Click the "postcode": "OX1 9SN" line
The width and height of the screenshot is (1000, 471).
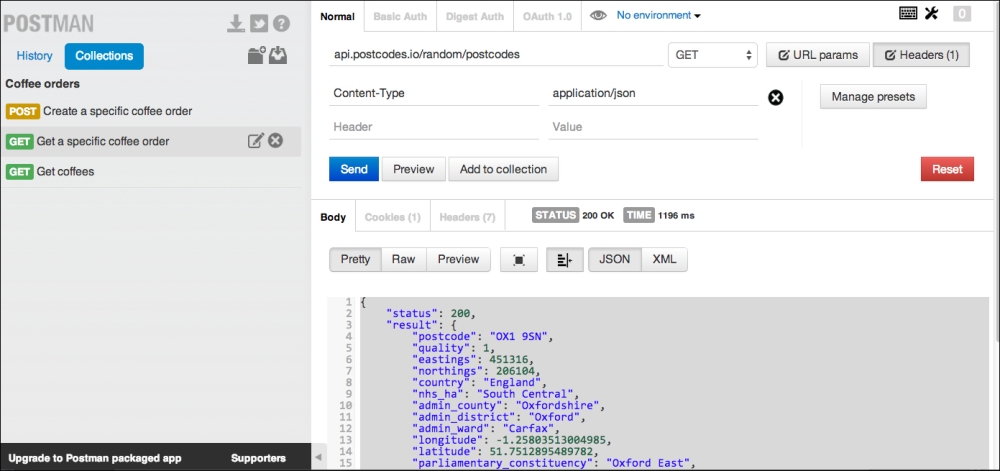pyautogui.click(x=483, y=336)
